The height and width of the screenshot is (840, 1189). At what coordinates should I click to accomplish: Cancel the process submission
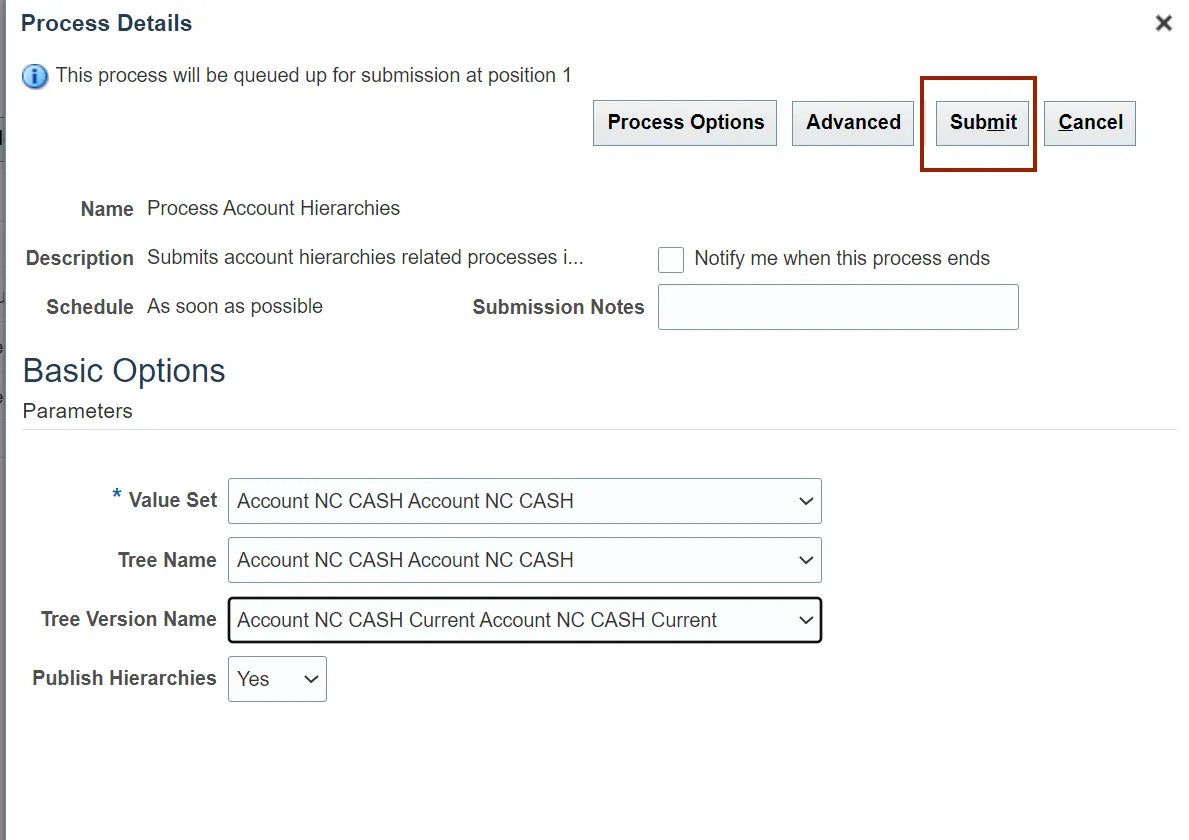pyautogui.click(x=1090, y=123)
